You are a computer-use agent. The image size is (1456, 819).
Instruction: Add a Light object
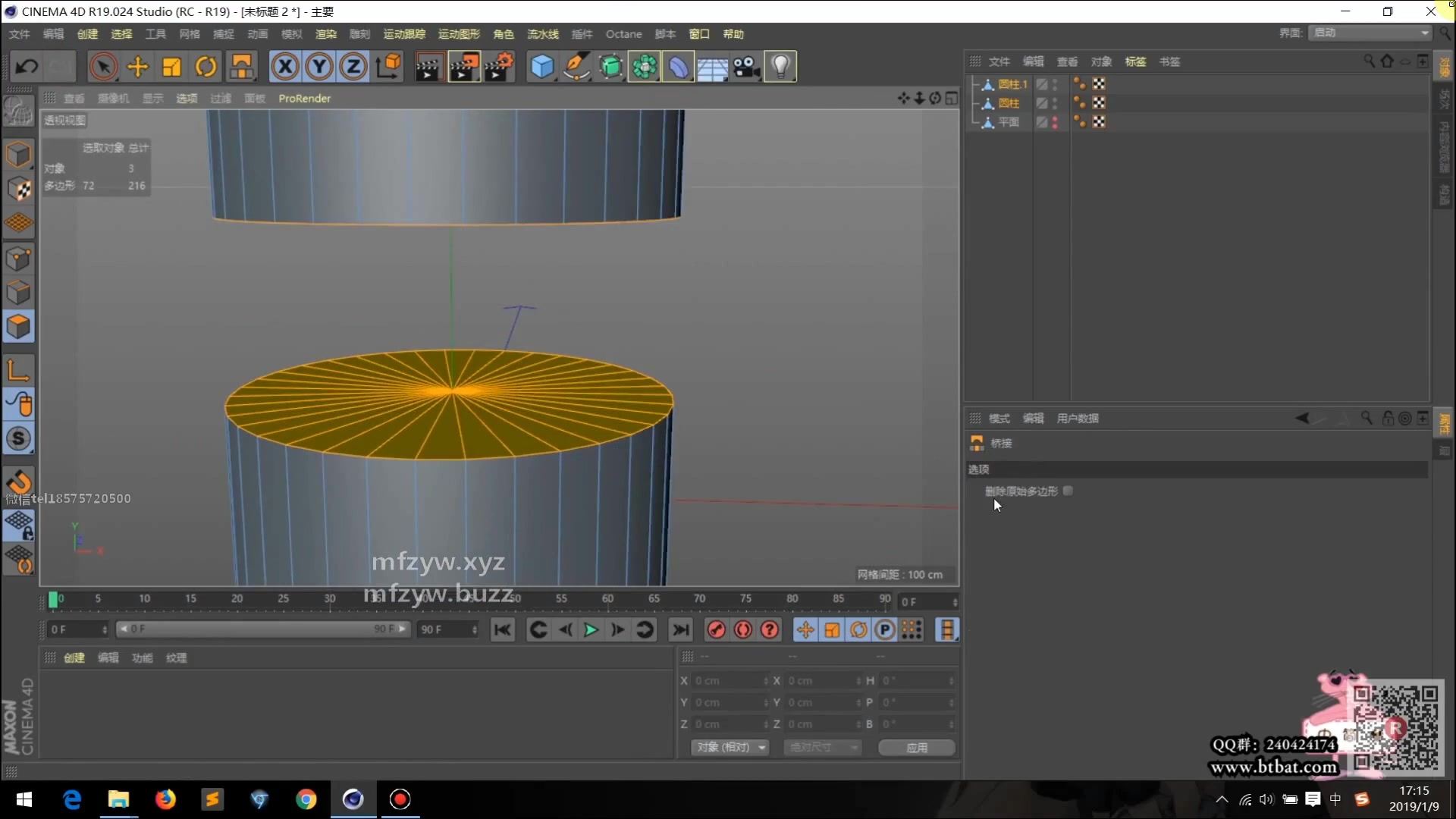click(x=781, y=67)
